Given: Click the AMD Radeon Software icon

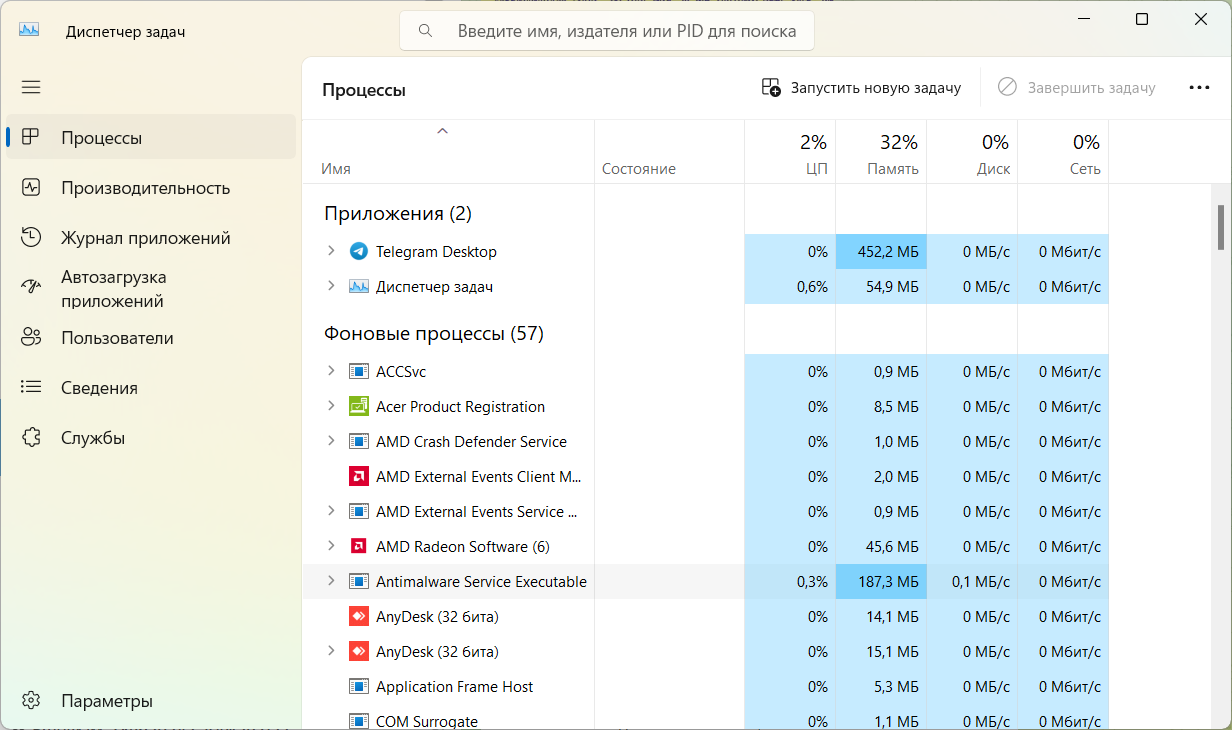Looking at the screenshot, I should 359,547.
